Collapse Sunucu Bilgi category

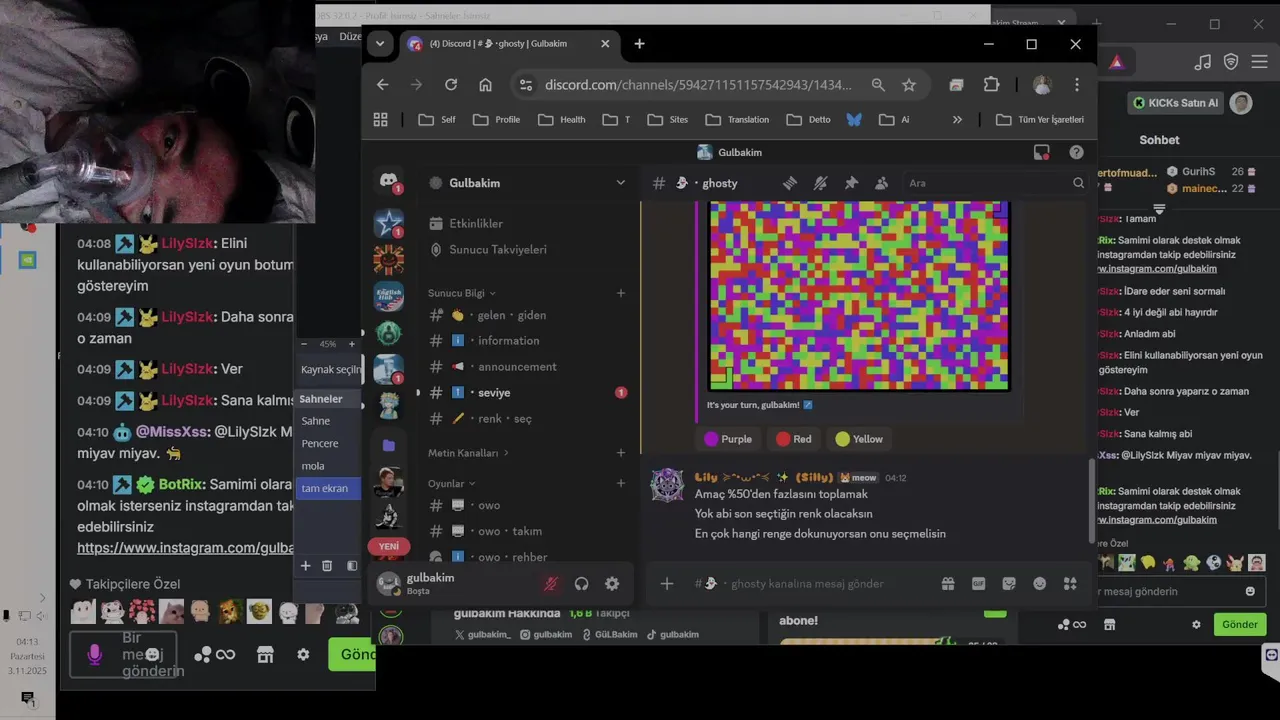462,293
